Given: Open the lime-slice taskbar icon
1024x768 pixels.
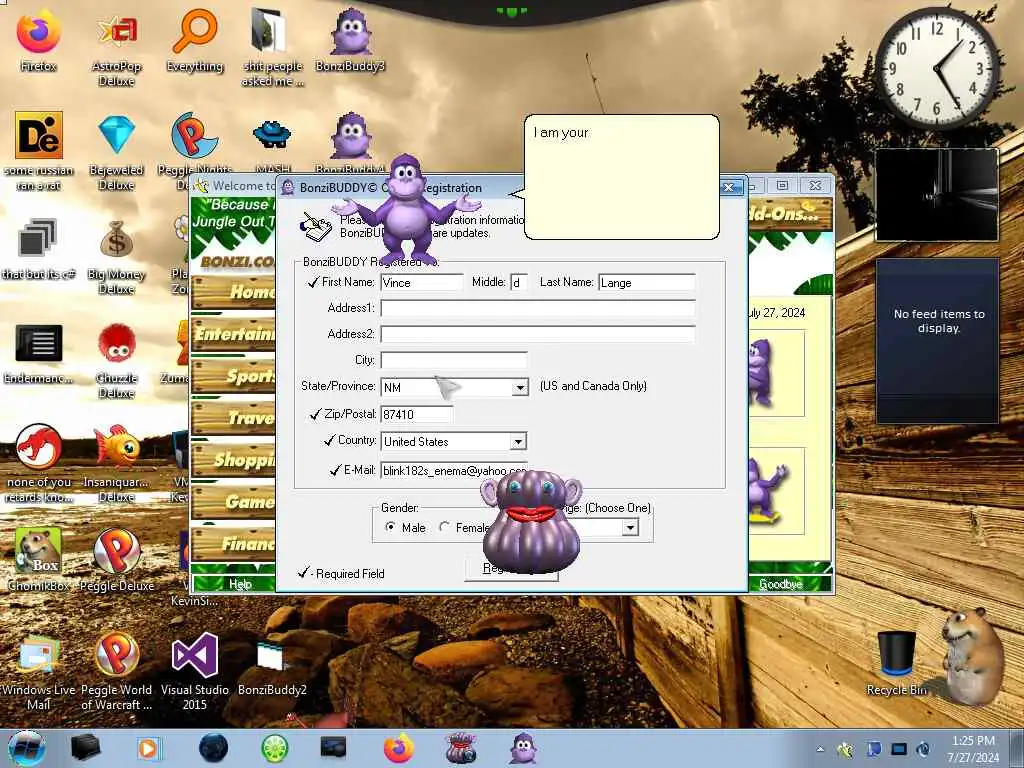Looking at the screenshot, I should pyautogui.click(x=274, y=748).
